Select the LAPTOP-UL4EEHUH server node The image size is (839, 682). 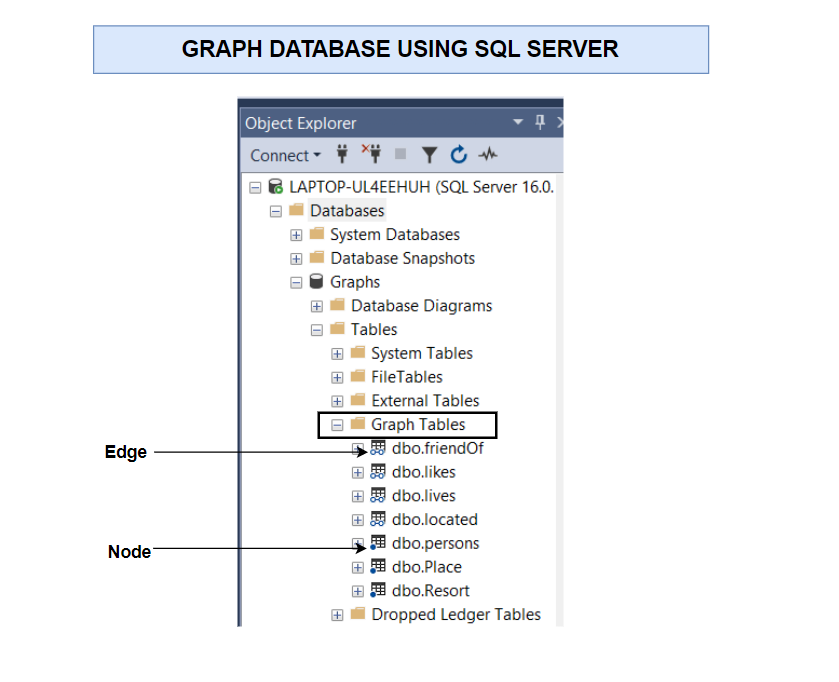pos(420,187)
